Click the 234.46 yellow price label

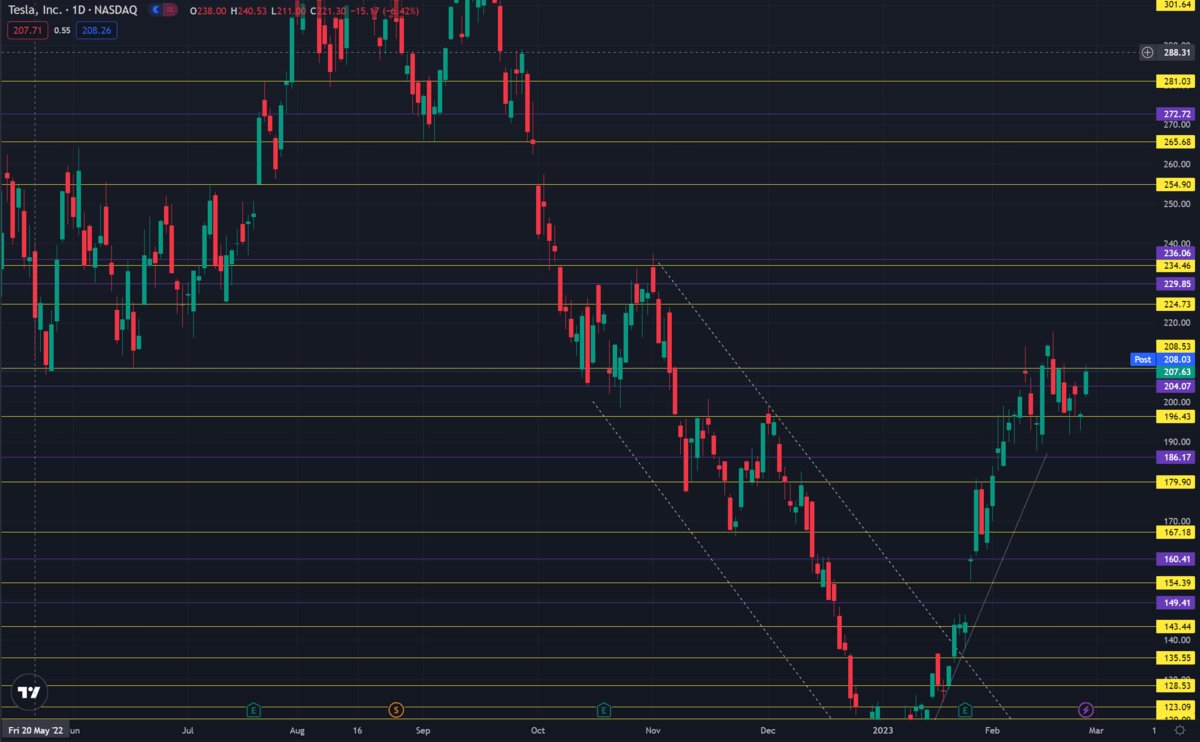click(1176, 266)
